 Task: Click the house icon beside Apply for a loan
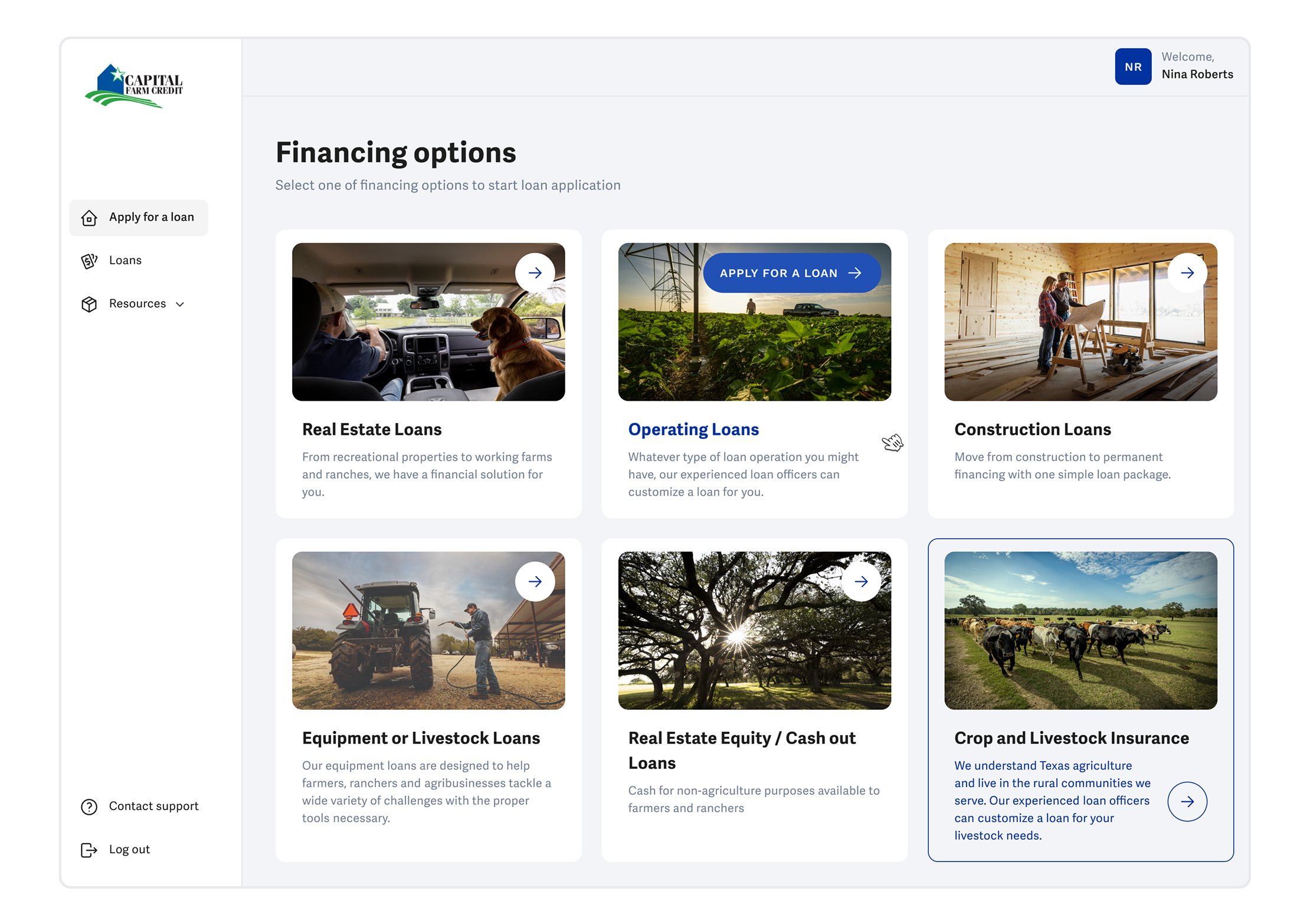coord(89,218)
